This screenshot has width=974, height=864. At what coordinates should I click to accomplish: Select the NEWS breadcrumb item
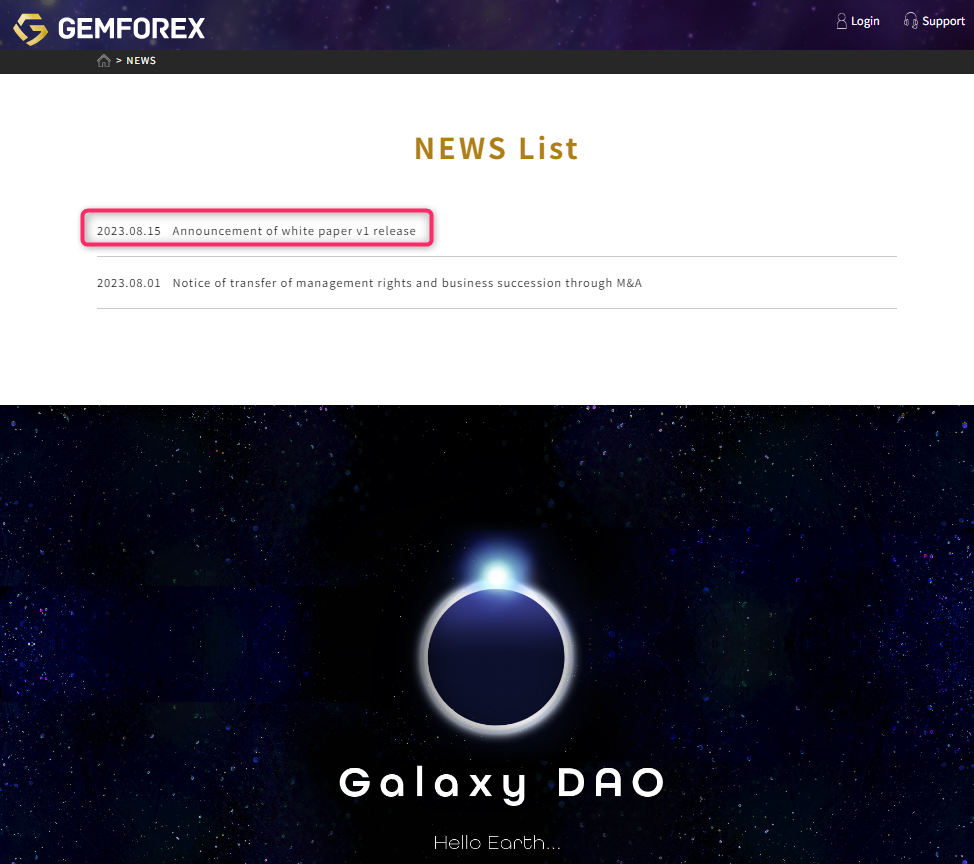tap(141, 61)
